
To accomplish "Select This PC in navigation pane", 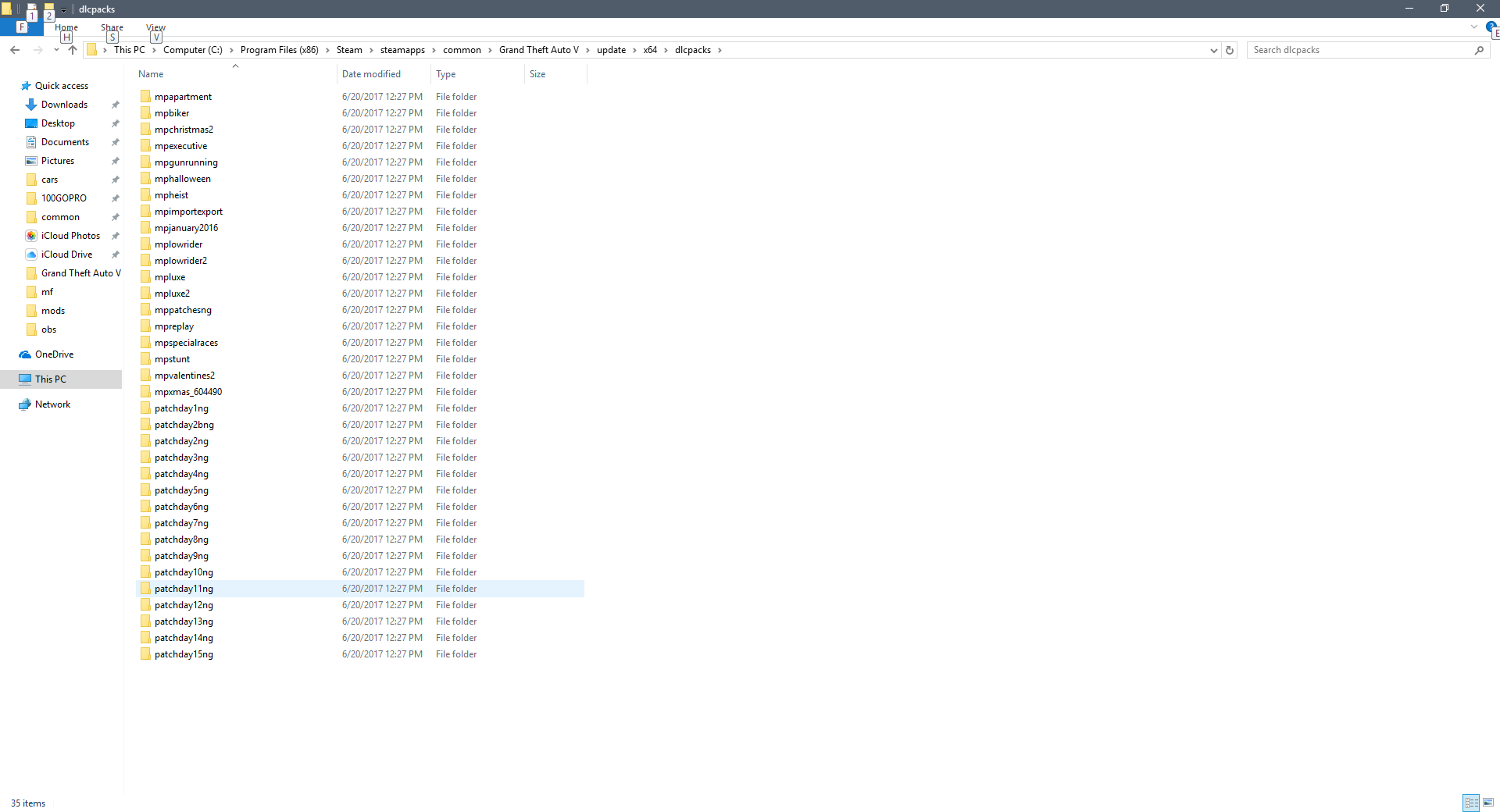I will pyautogui.click(x=51, y=379).
